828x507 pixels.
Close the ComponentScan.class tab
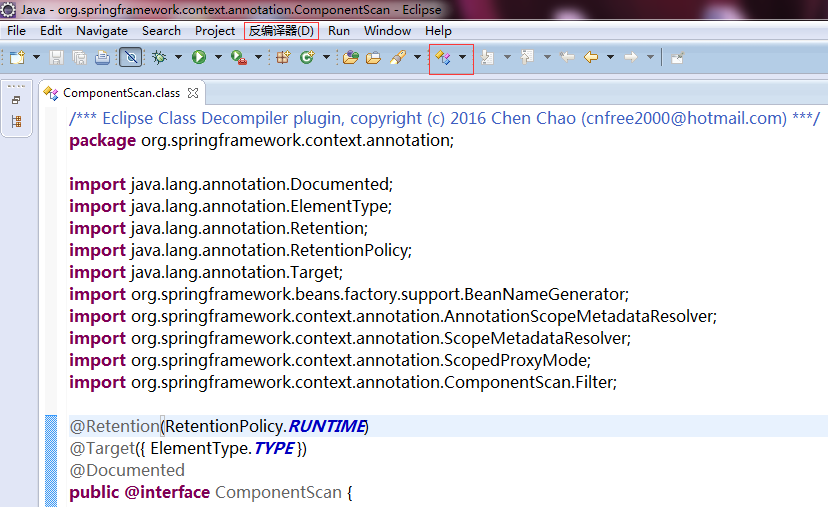[193, 93]
